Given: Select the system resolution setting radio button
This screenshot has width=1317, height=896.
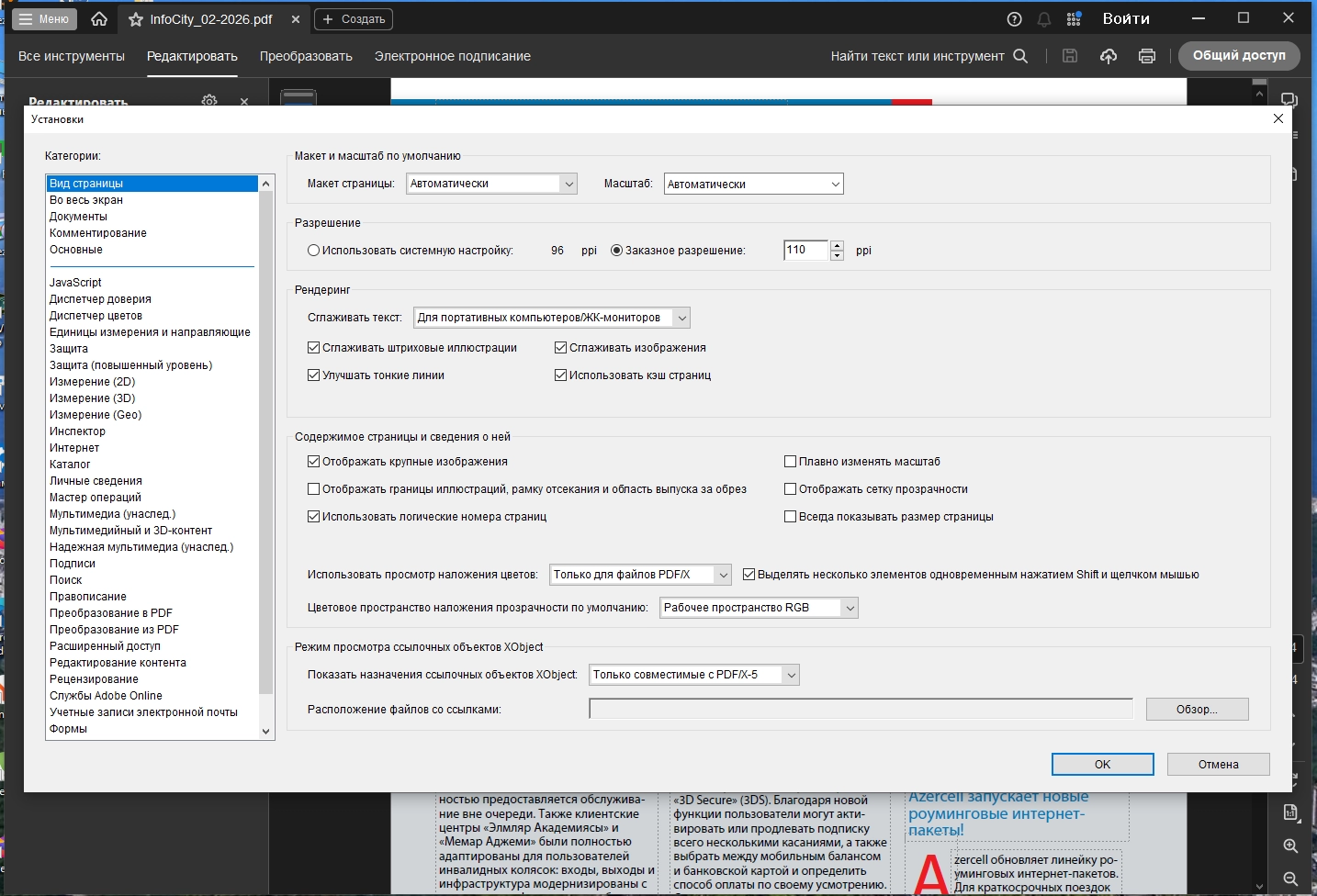Looking at the screenshot, I should (x=314, y=251).
